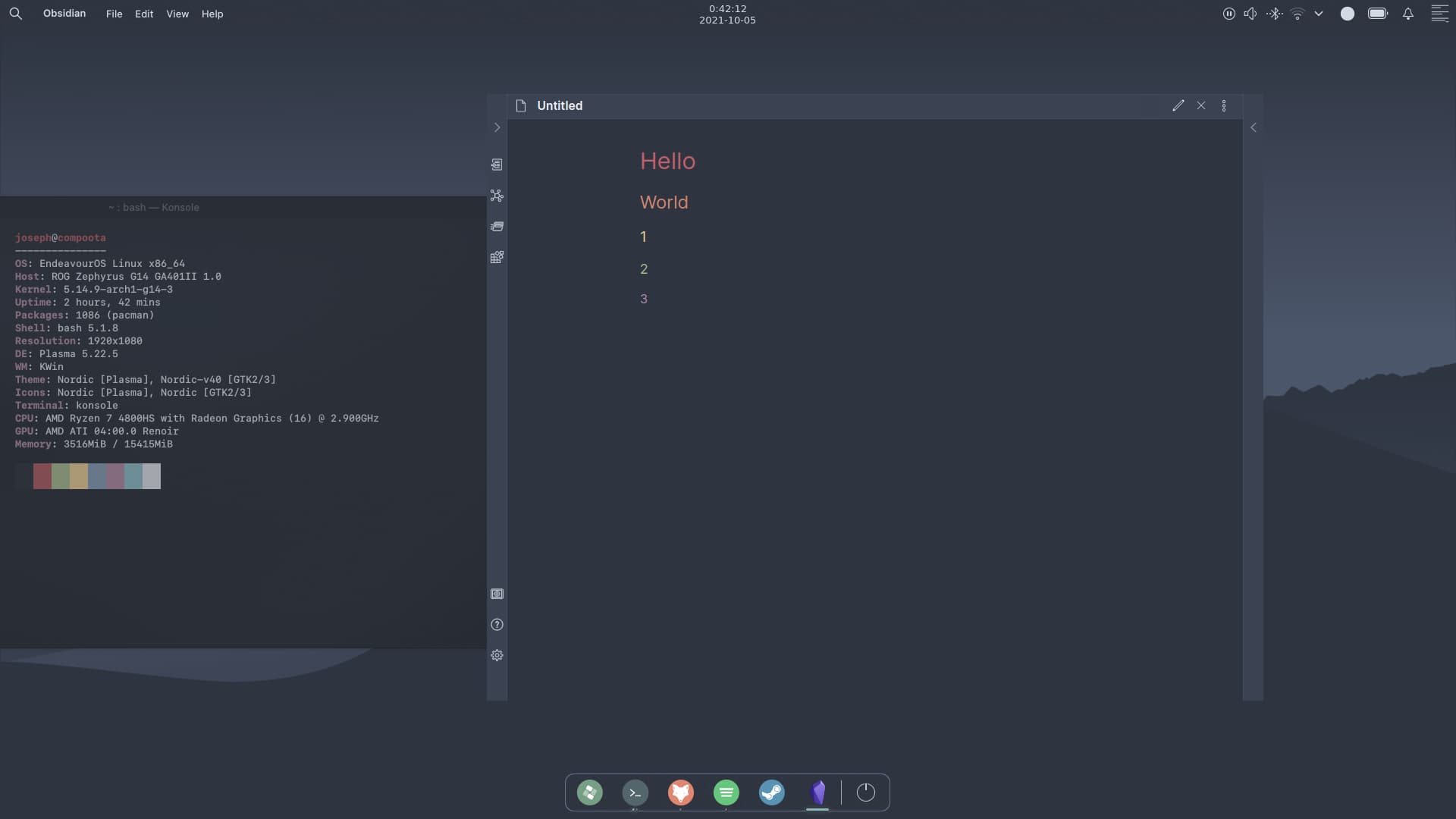Launch the terminal from the dock
This screenshot has width=1456, height=819.
click(635, 793)
